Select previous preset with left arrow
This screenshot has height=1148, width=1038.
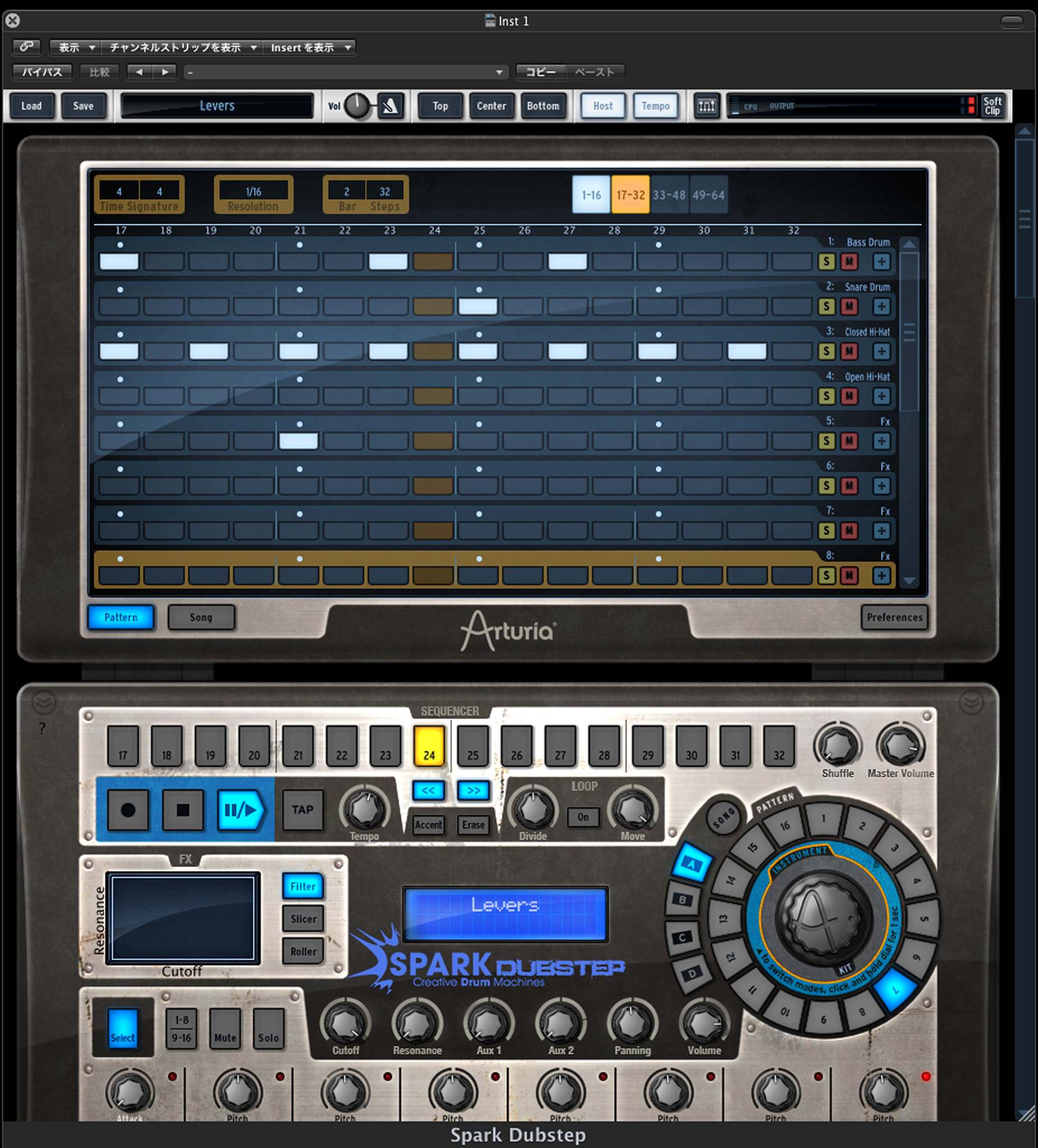tap(140, 72)
